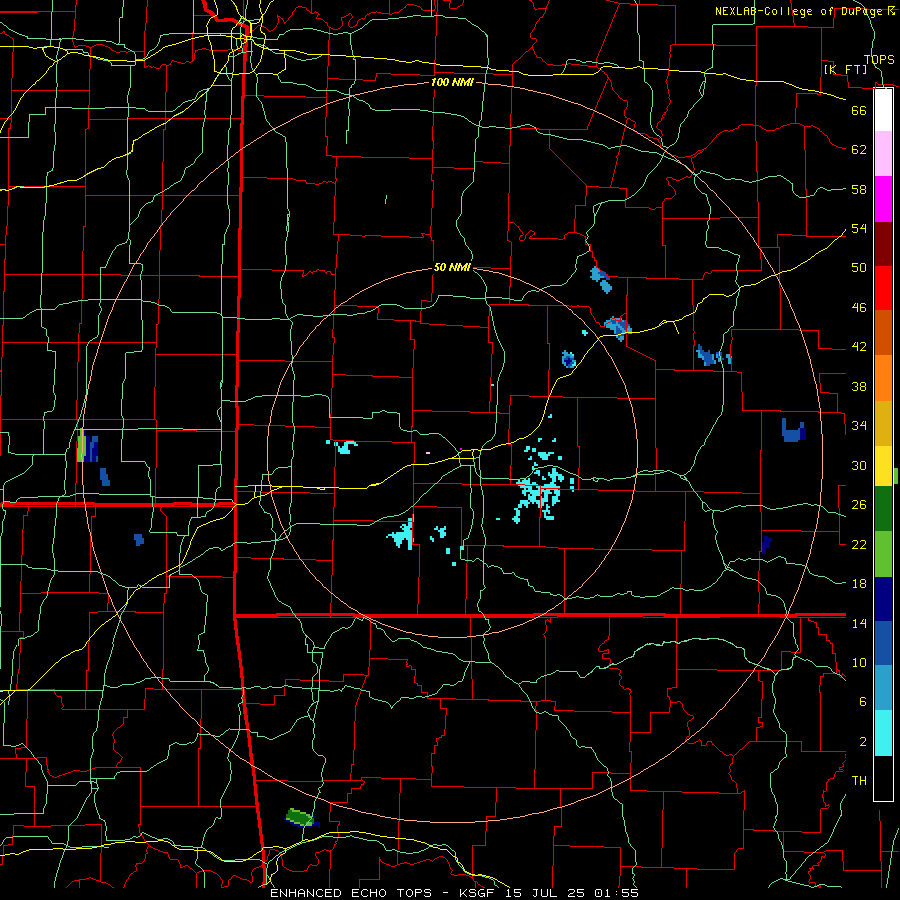Click the TOPS legend title
The image size is (900, 900).
pyautogui.click(x=879, y=59)
